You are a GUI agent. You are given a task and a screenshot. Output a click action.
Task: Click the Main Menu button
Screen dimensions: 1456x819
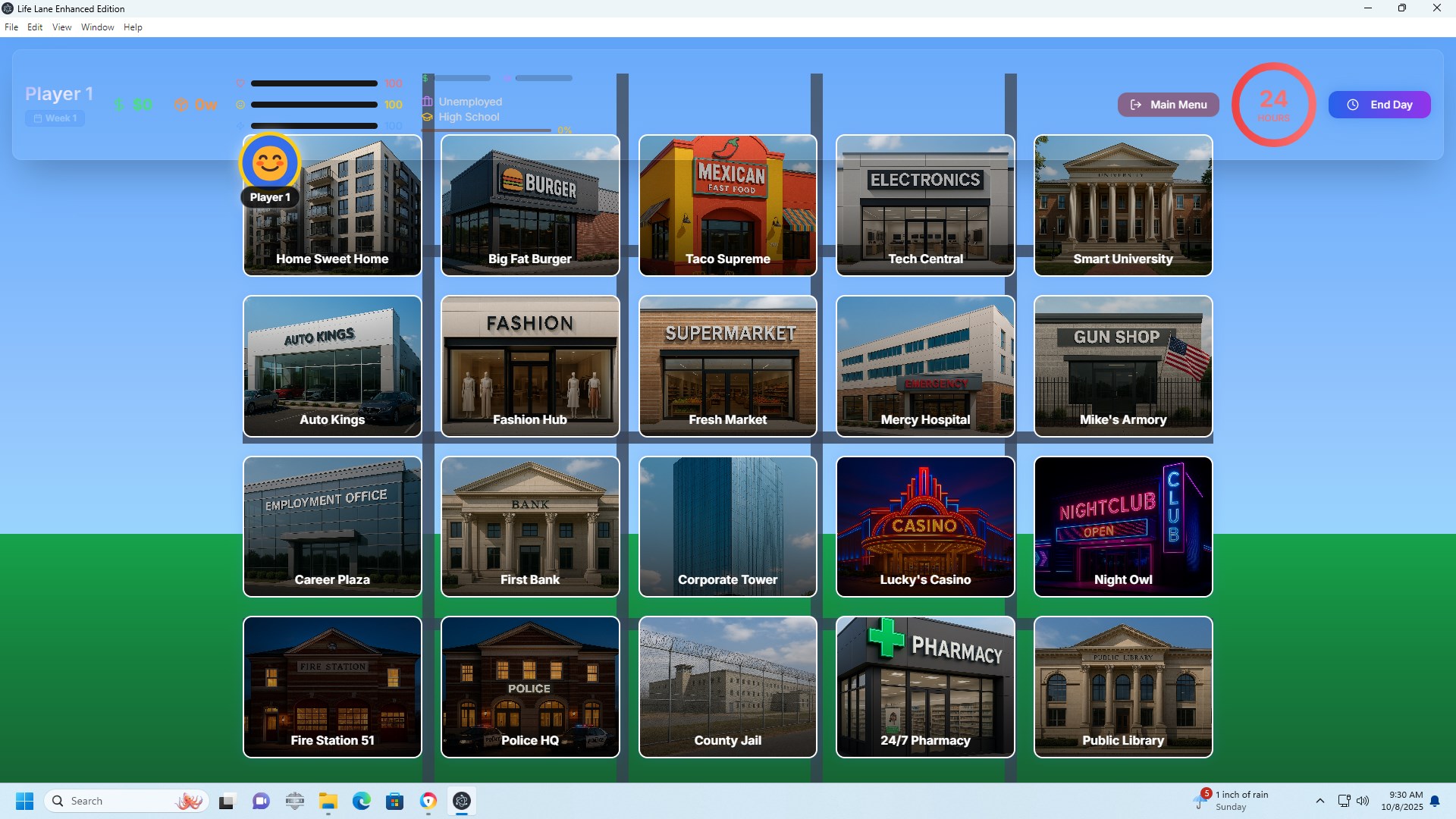tap(1169, 105)
